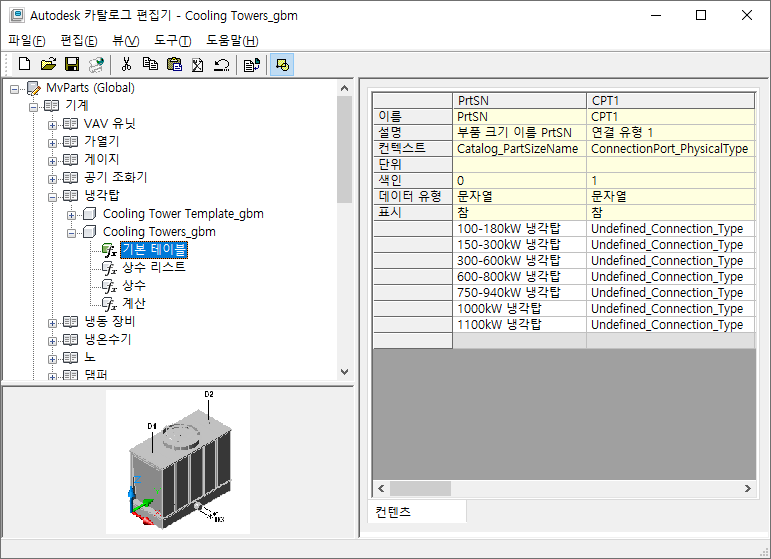Click the tree's vertical scrollbar thumb
The height and width of the screenshot is (559, 771).
click(x=344, y=149)
